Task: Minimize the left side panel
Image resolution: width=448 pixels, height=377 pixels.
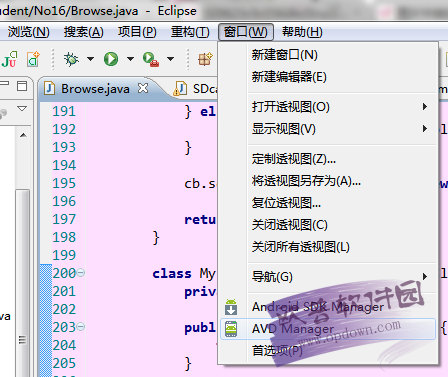Action: 4,83
